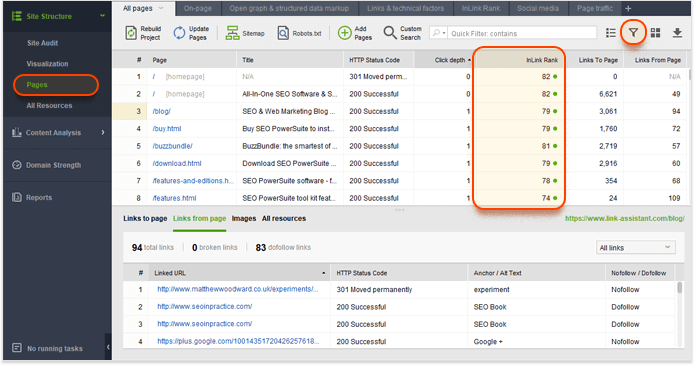Screen dimensions: 694x365
Task: Open the /download.html page link
Action: point(177,163)
